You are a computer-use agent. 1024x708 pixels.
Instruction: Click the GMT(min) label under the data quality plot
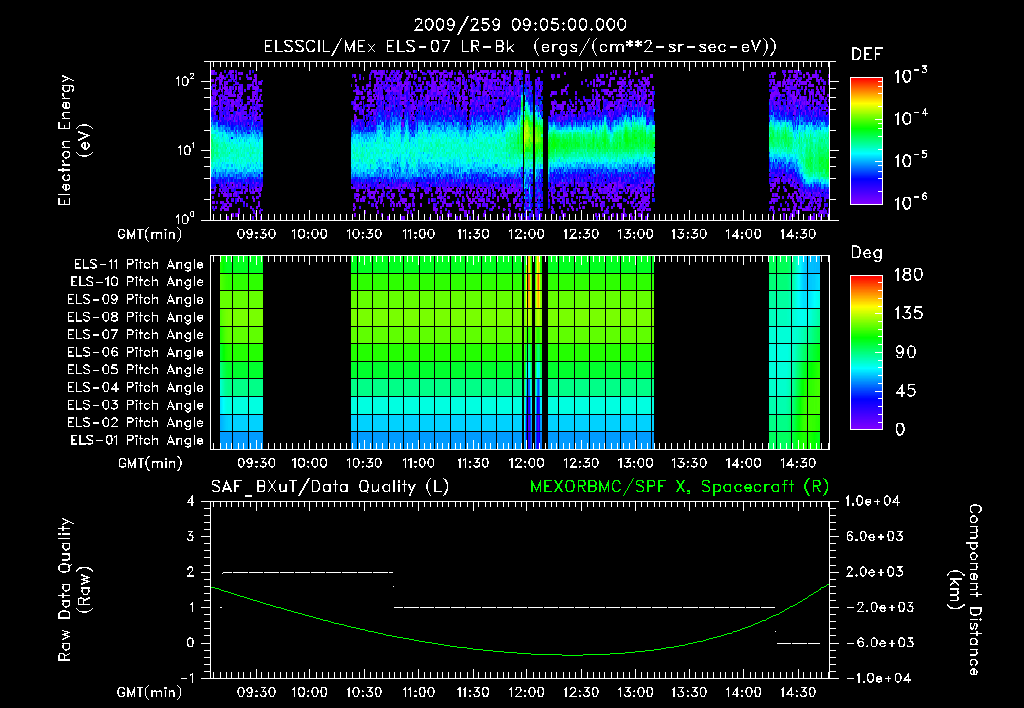tap(150, 692)
